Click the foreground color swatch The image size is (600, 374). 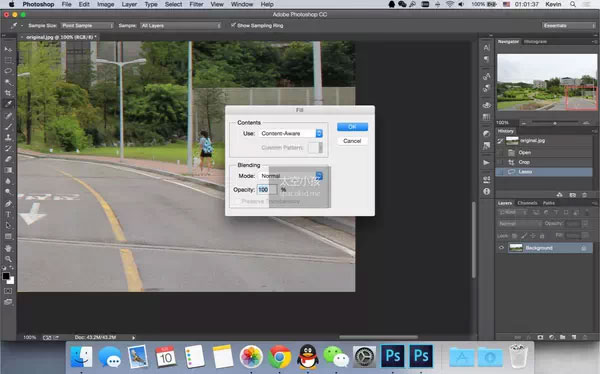tap(6, 276)
